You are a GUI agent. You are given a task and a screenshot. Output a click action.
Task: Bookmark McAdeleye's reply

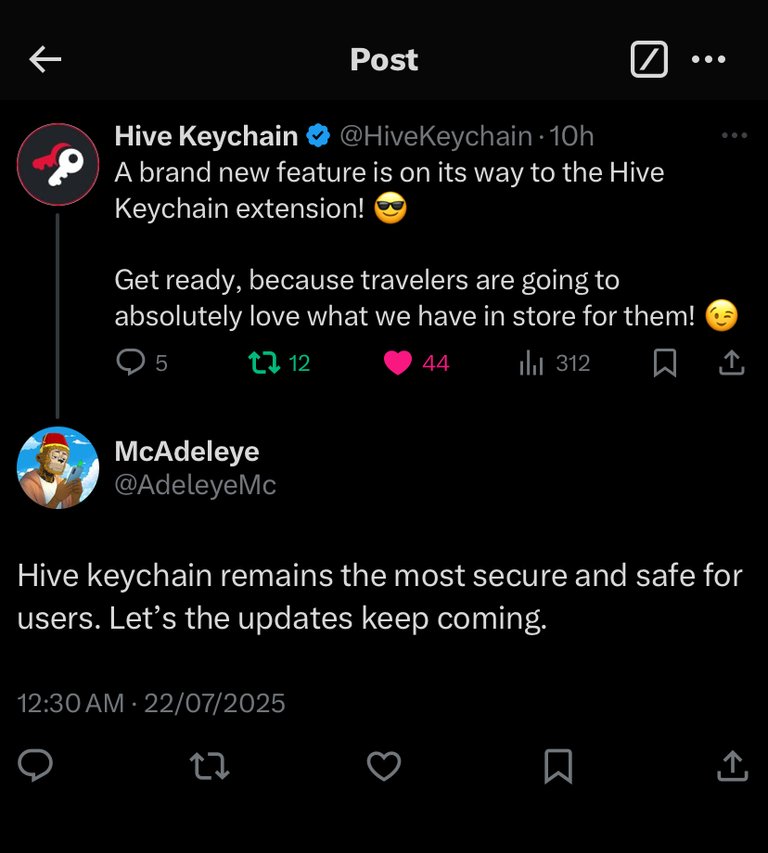tap(558, 766)
